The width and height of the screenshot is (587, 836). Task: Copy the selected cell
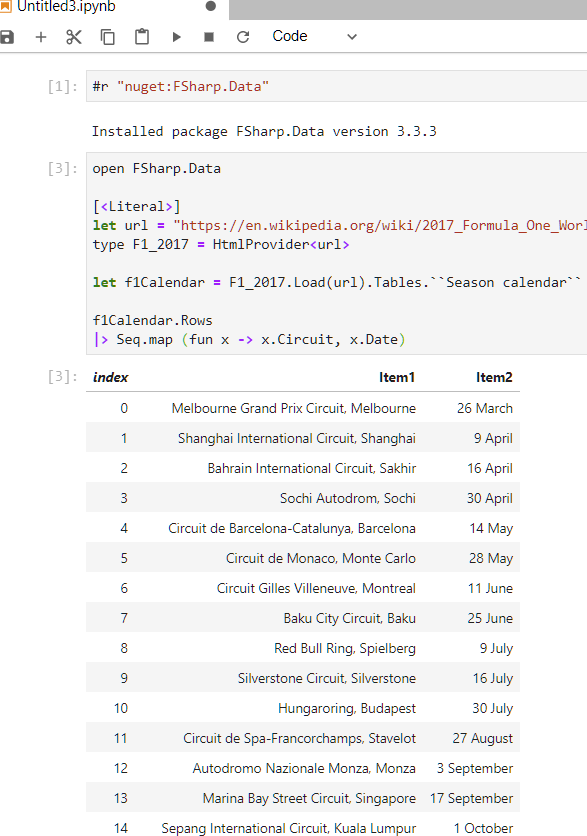tap(105, 36)
